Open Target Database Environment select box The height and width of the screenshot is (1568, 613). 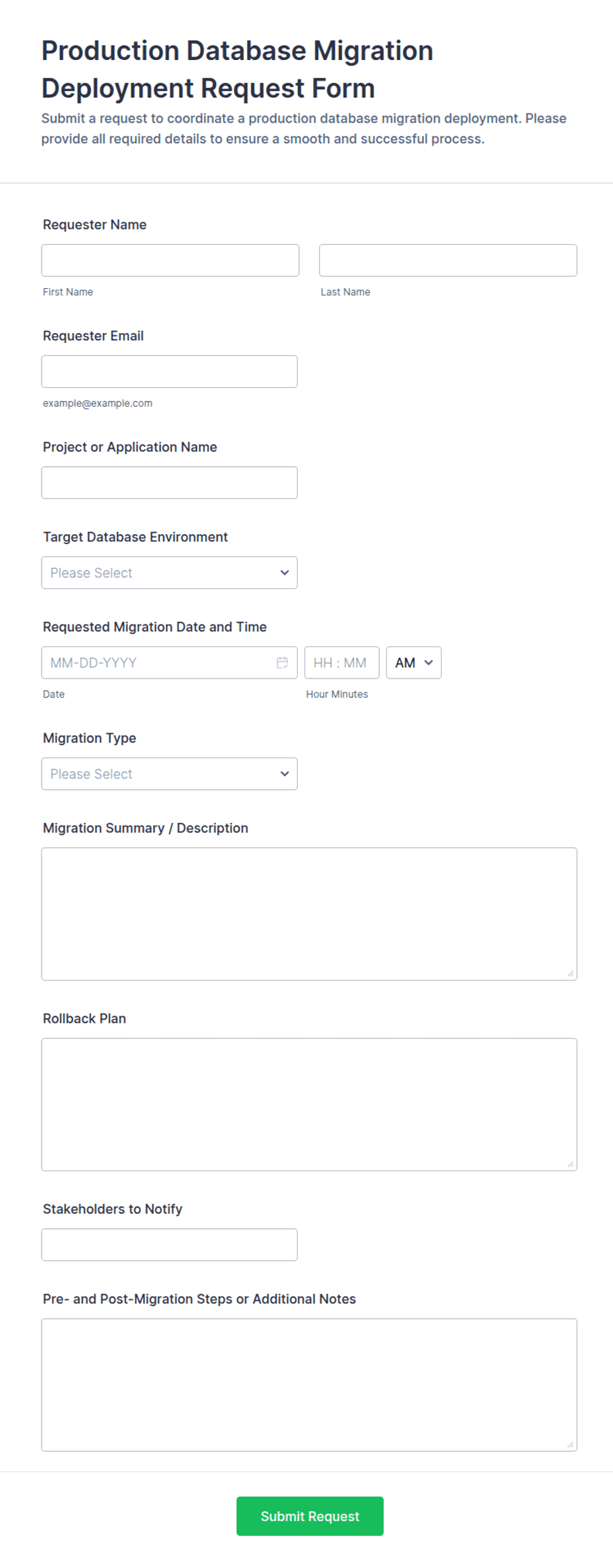(x=169, y=572)
